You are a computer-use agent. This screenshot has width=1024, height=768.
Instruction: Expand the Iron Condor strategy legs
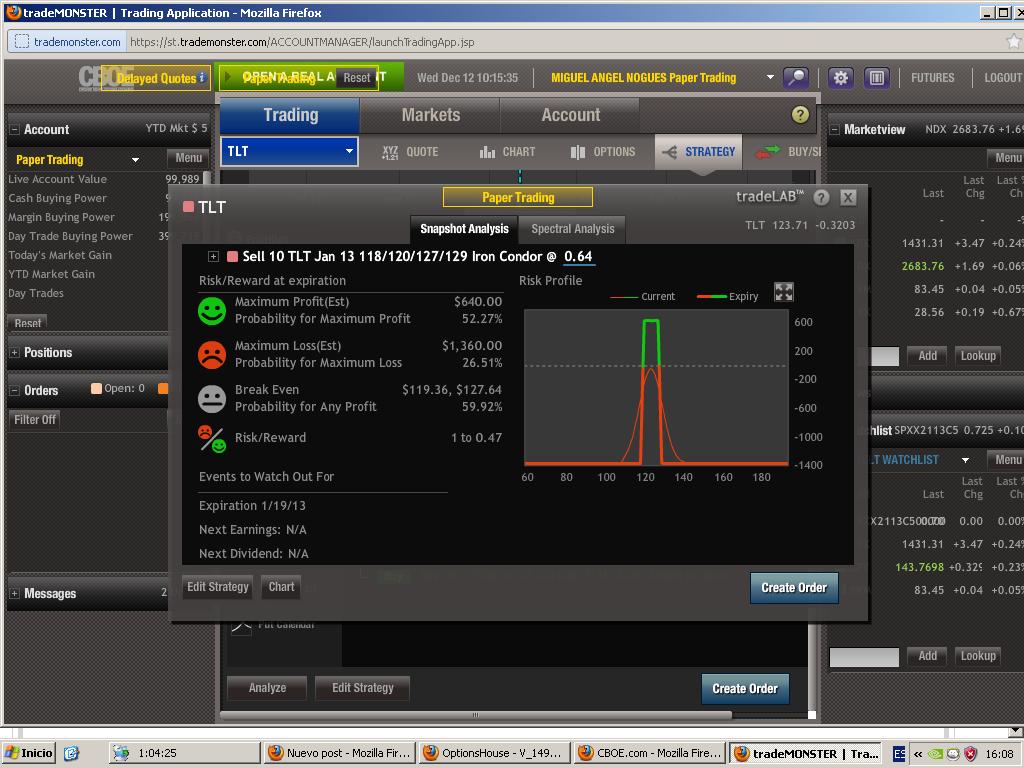[213, 257]
